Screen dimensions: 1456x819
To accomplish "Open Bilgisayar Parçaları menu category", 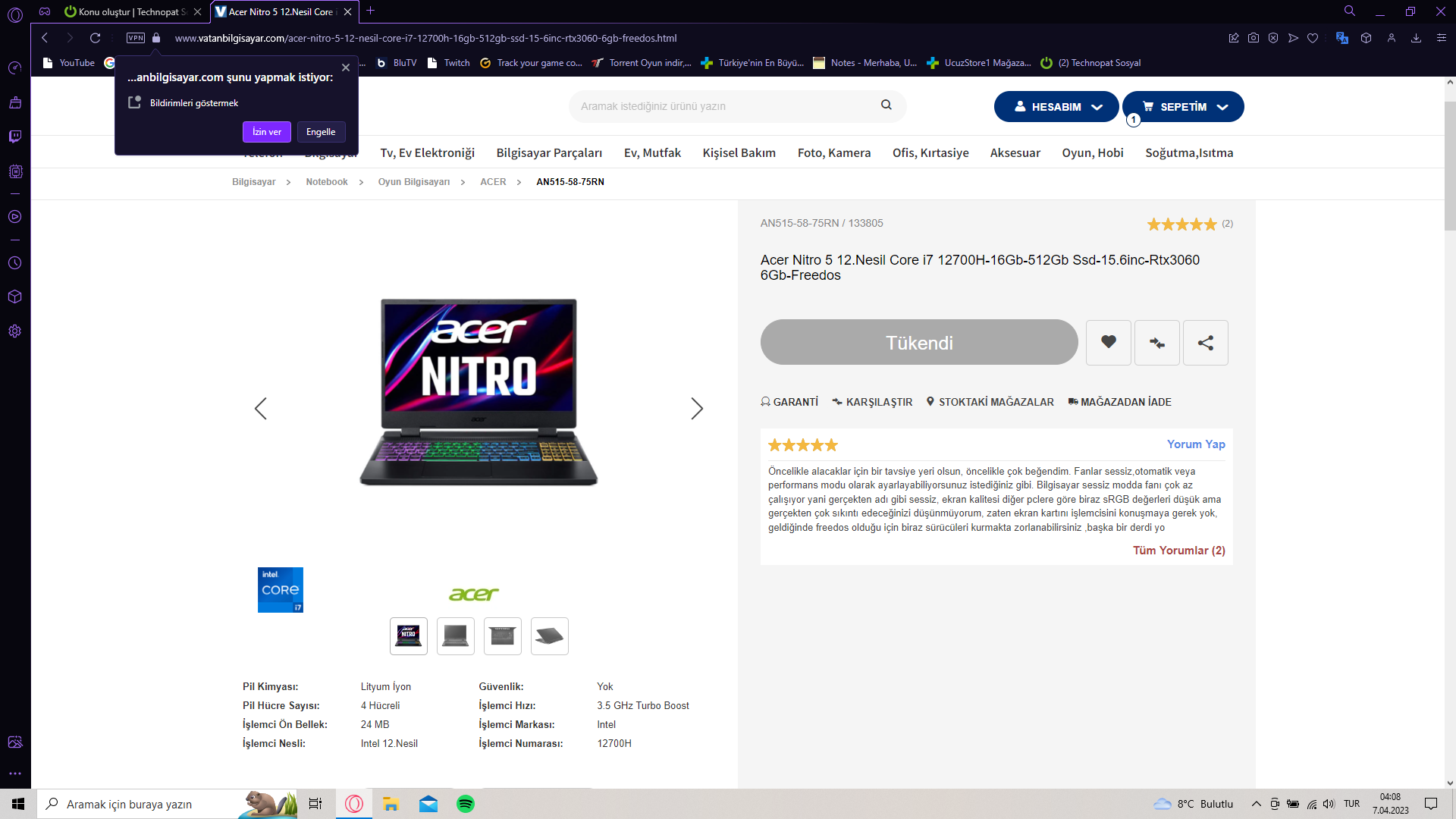I will (x=549, y=153).
